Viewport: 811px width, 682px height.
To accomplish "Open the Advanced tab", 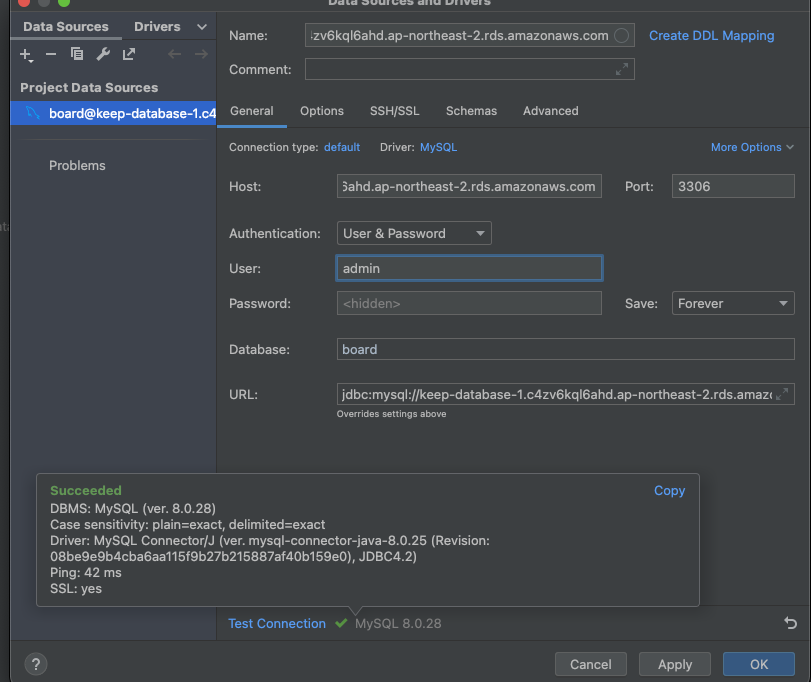I will click(550, 111).
